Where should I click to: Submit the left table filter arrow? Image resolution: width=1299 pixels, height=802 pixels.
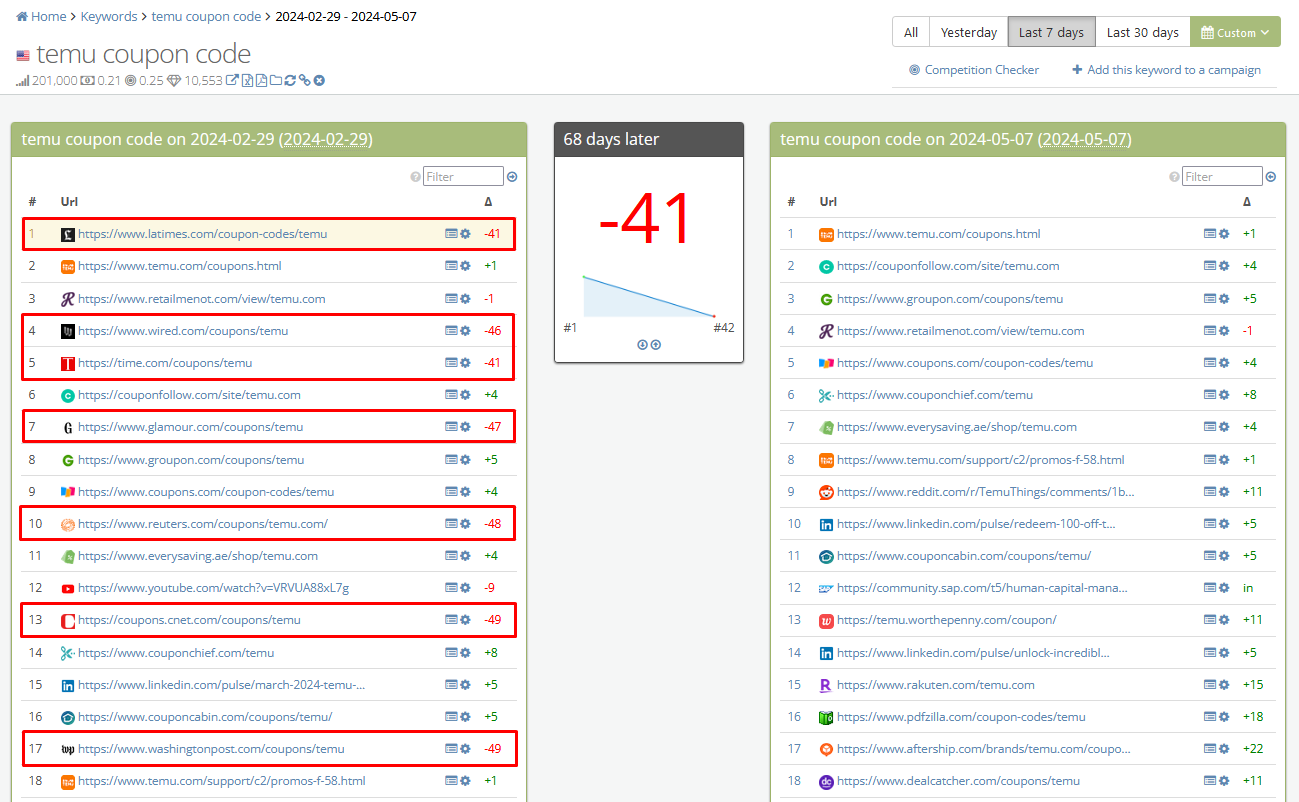point(512,177)
